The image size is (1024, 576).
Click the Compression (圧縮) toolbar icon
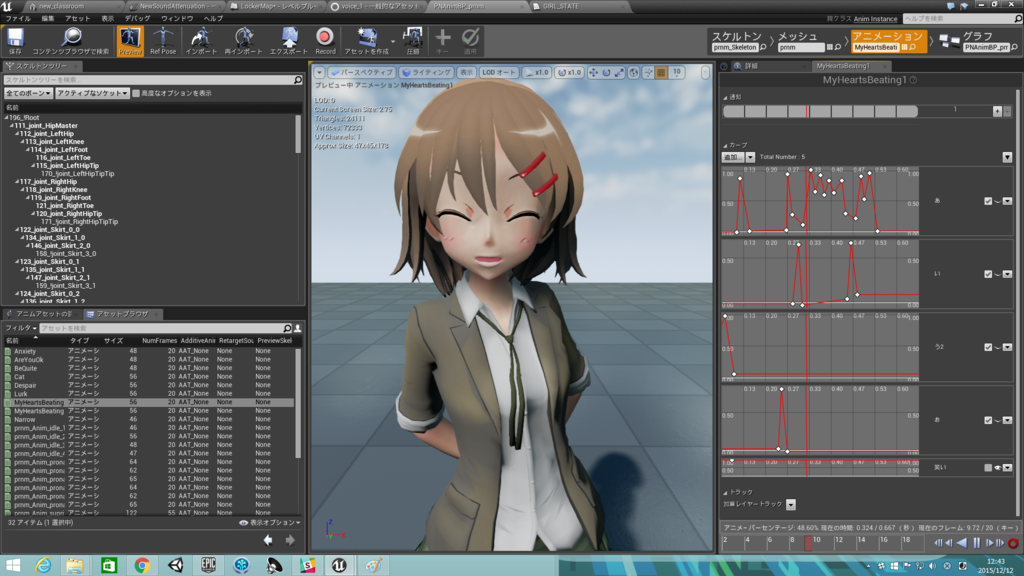coord(413,37)
